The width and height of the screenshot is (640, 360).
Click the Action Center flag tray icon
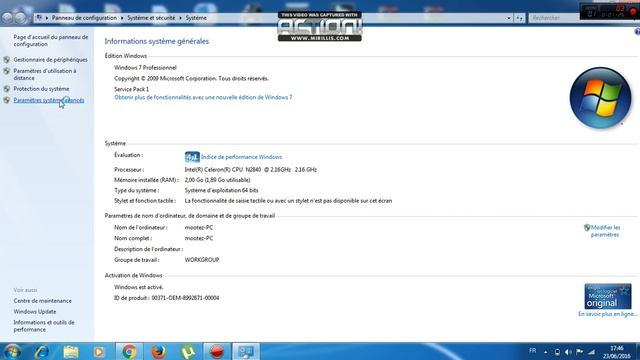pos(580,352)
